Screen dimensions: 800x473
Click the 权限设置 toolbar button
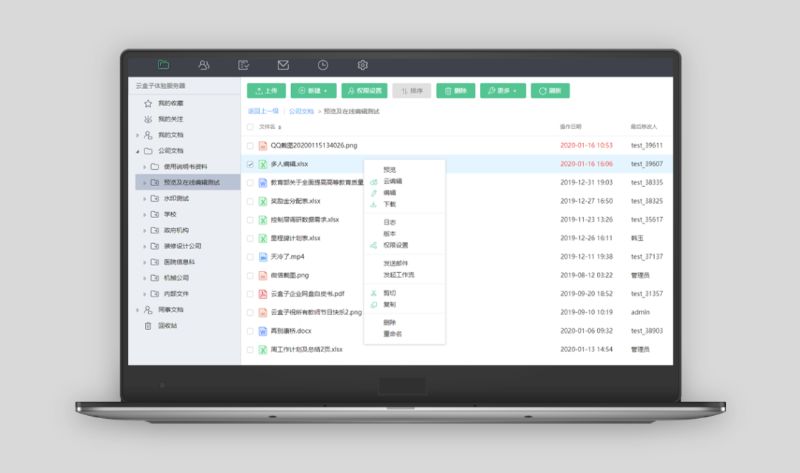click(x=364, y=91)
